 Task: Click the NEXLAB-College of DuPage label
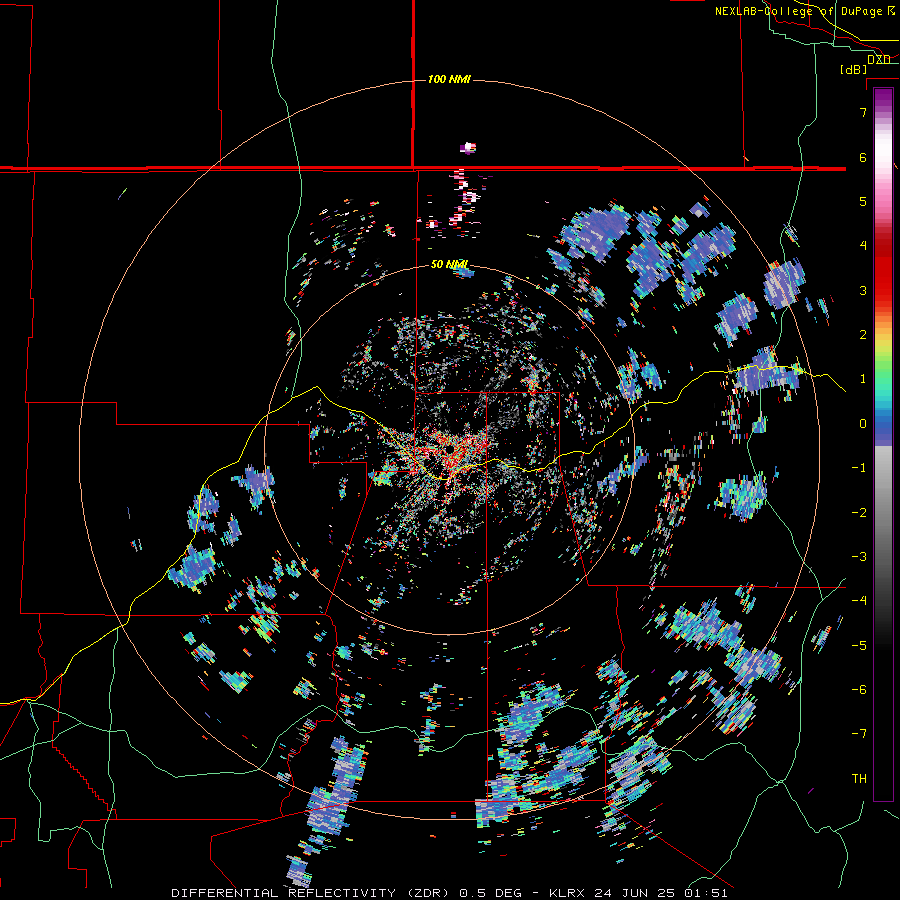(805, 11)
